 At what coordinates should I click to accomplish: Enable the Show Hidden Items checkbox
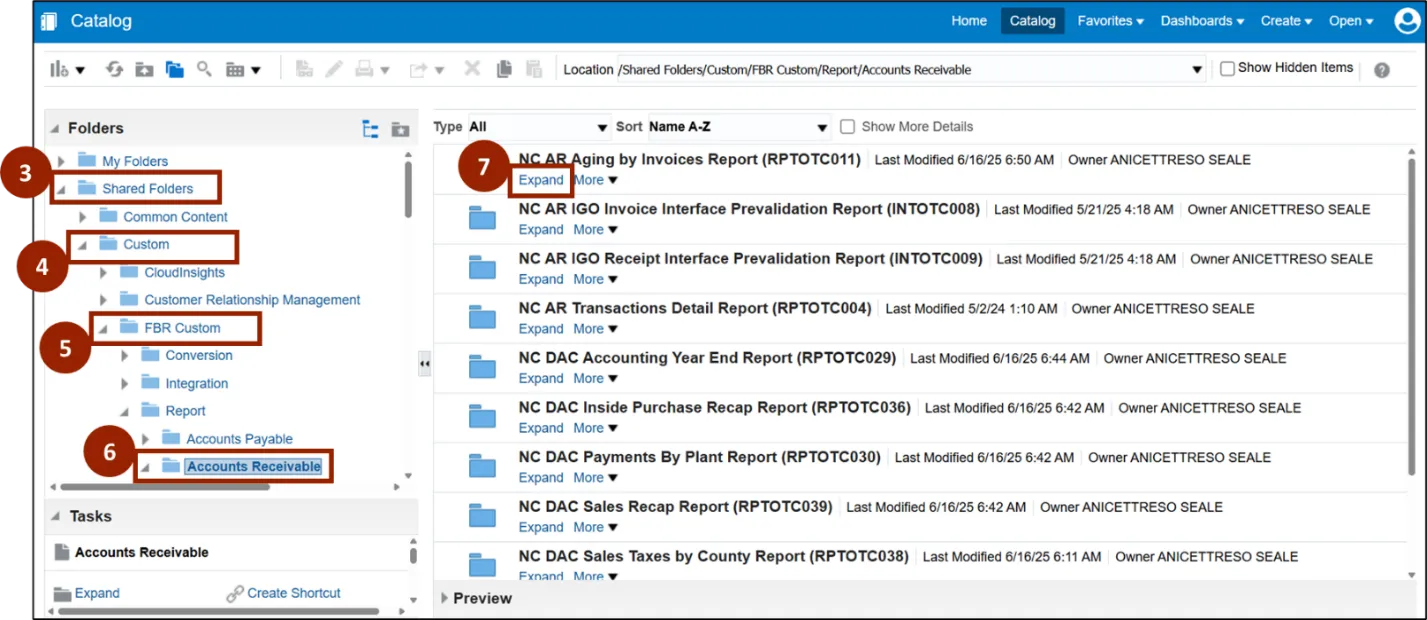pyautogui.click(x=1227, y=69)
